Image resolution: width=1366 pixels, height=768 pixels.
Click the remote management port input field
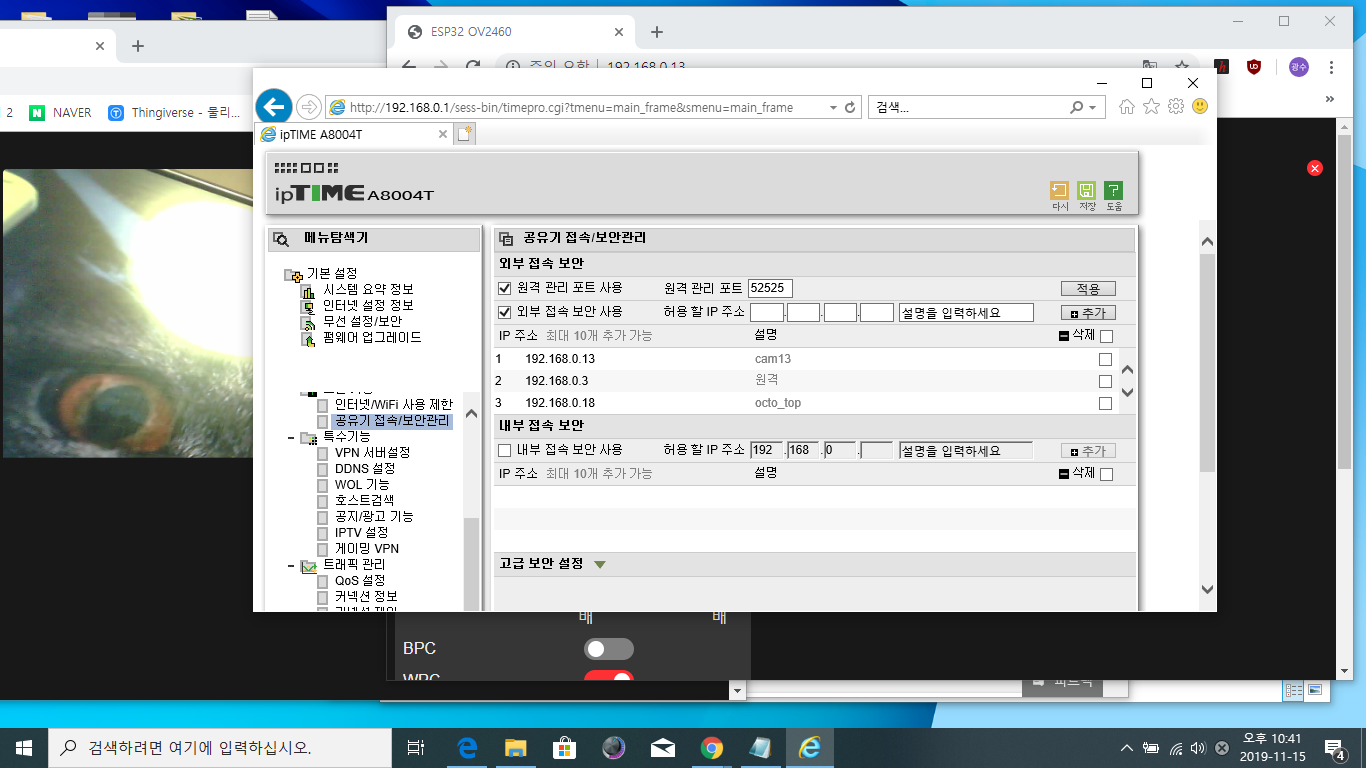770,288
